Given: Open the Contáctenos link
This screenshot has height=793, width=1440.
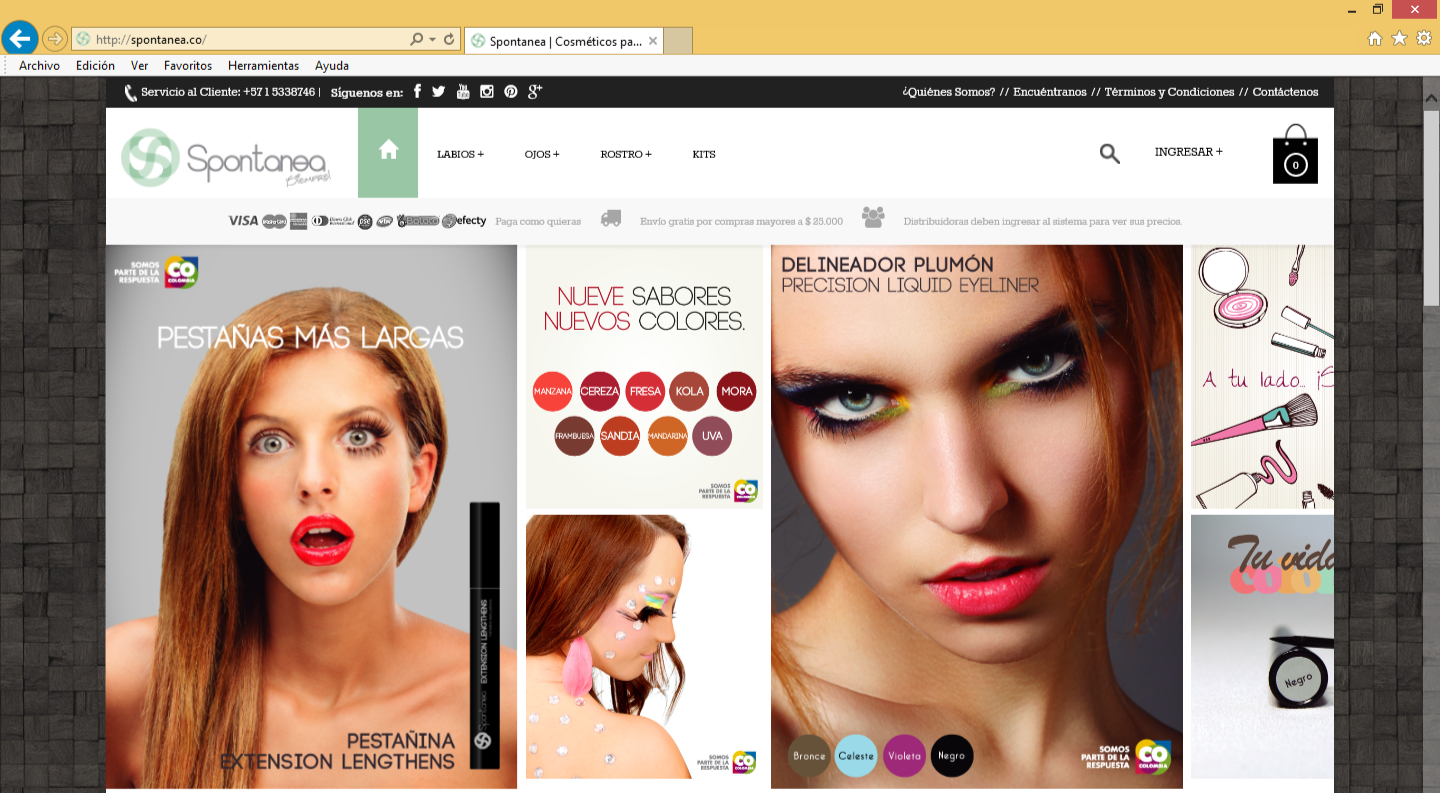Looking at the screenshot, I should pyautogui.click(x=1285, y=92).
